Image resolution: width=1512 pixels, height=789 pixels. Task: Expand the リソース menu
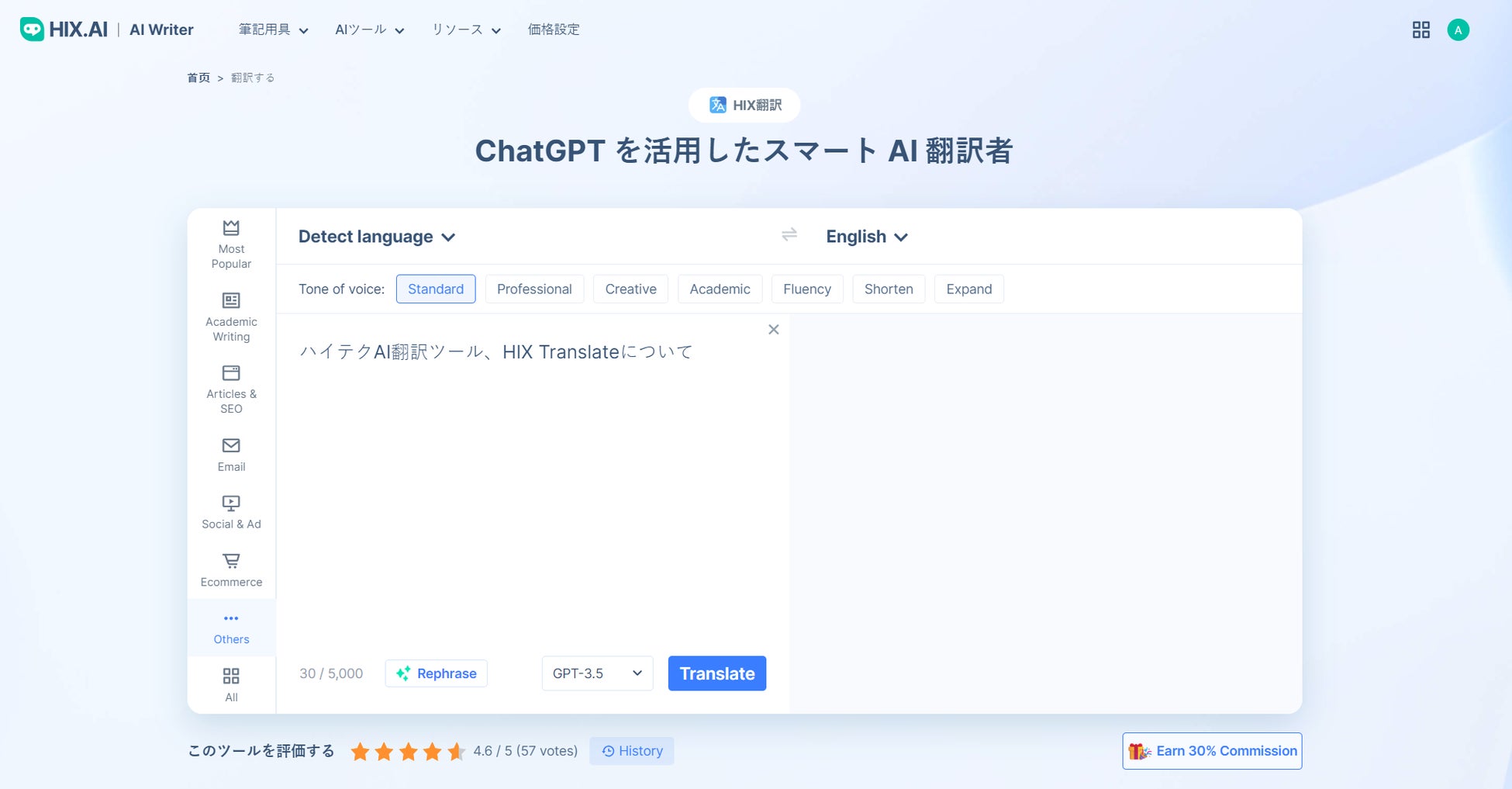466,29
